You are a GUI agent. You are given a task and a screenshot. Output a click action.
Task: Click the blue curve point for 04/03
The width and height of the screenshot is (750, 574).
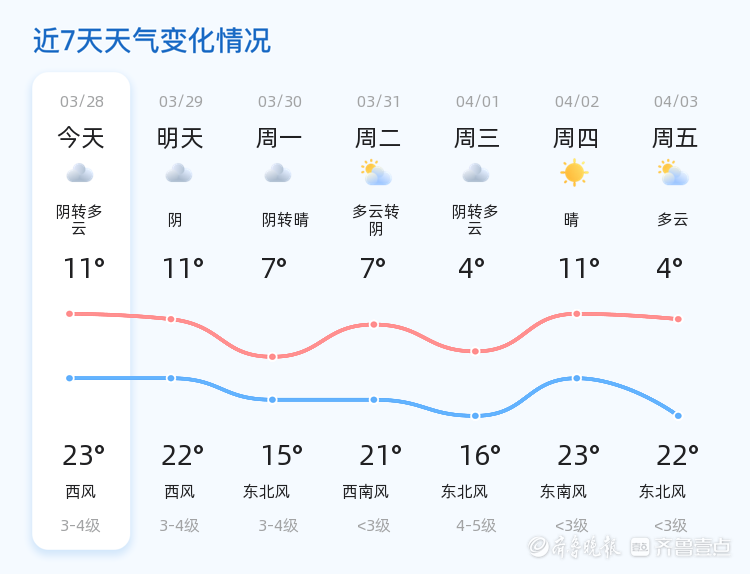coord(678,415)
